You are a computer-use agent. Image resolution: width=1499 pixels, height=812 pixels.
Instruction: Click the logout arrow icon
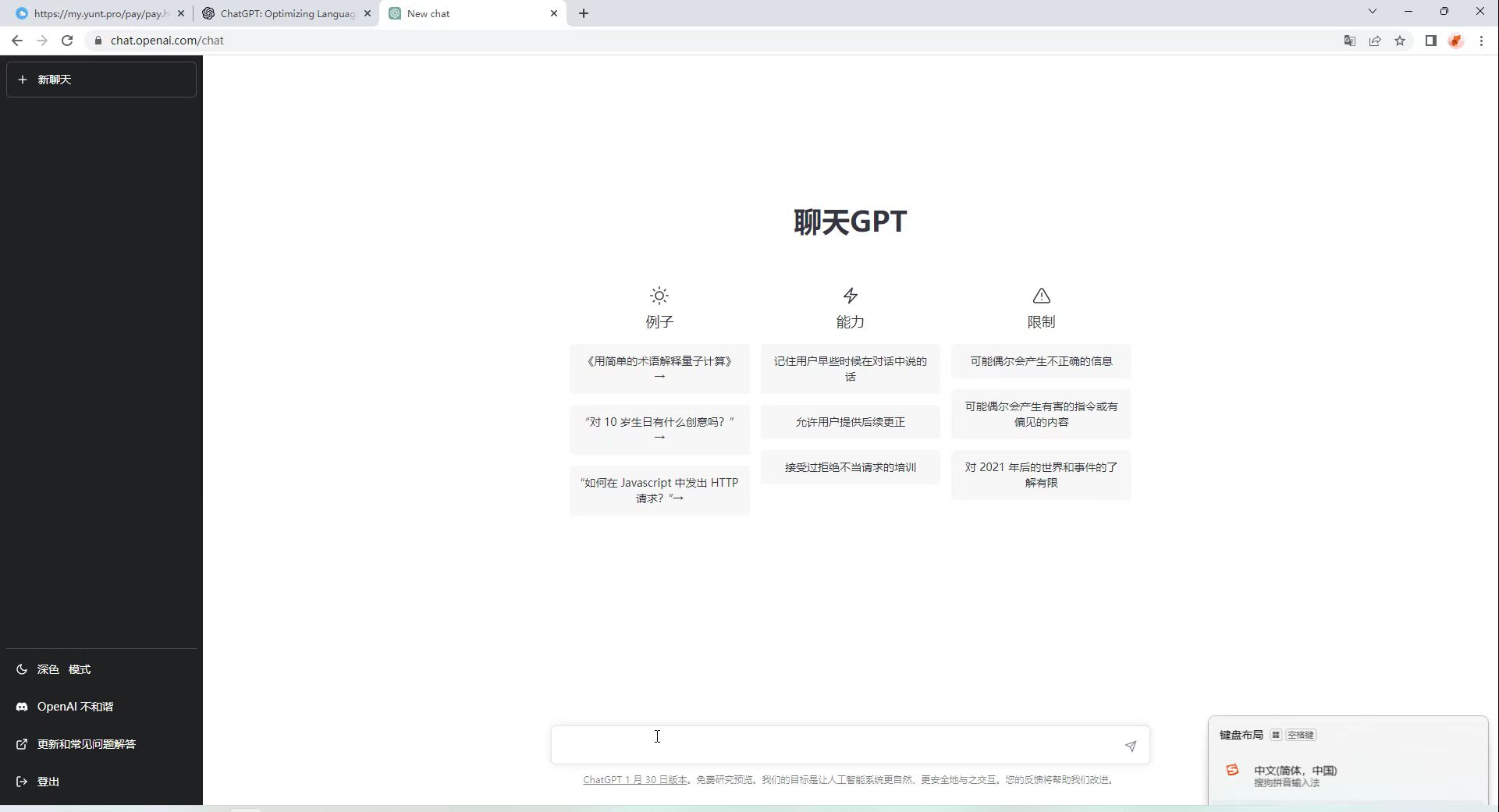(x=22, y=782)
